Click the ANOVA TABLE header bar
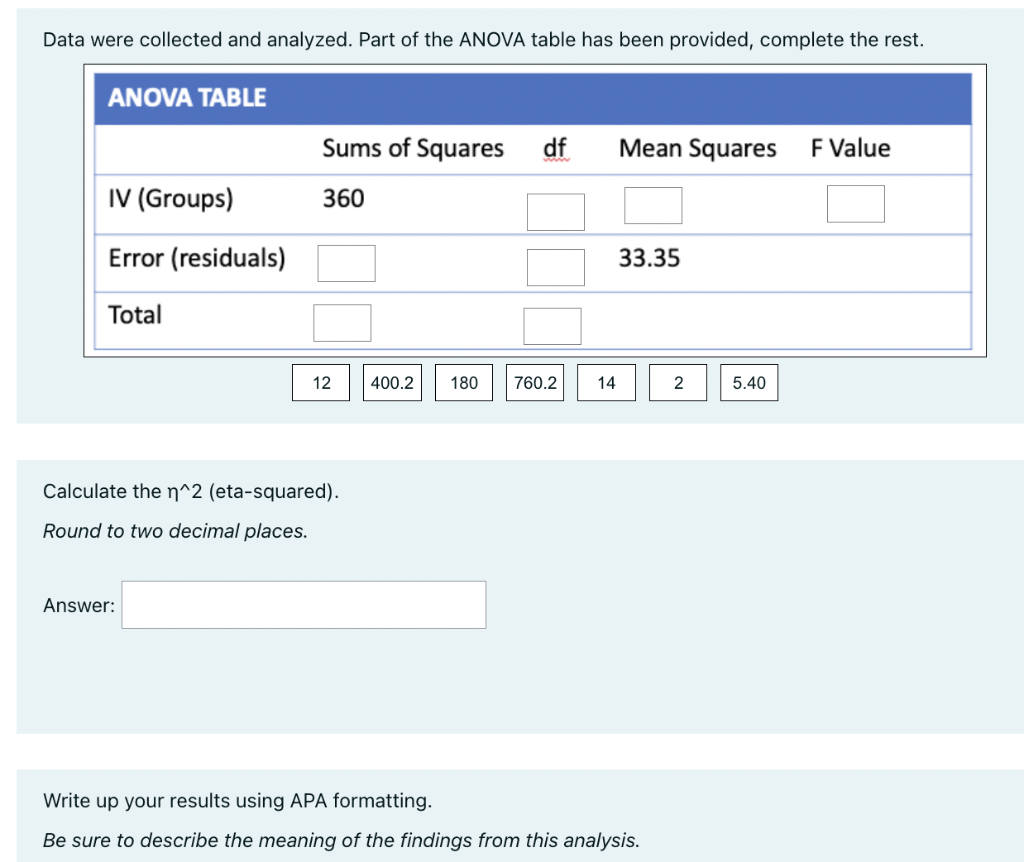Screen dimensions: 1024x862 point(186,97)
